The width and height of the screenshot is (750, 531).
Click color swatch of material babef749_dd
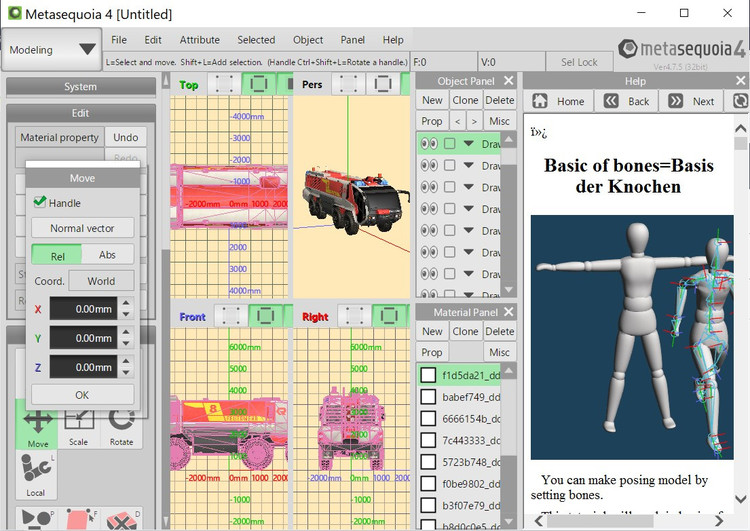[x=428, y=397]
